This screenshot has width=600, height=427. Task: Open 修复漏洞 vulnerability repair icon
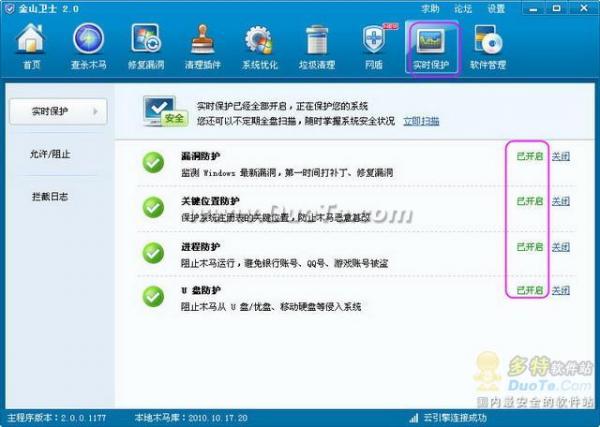point(146,47)
